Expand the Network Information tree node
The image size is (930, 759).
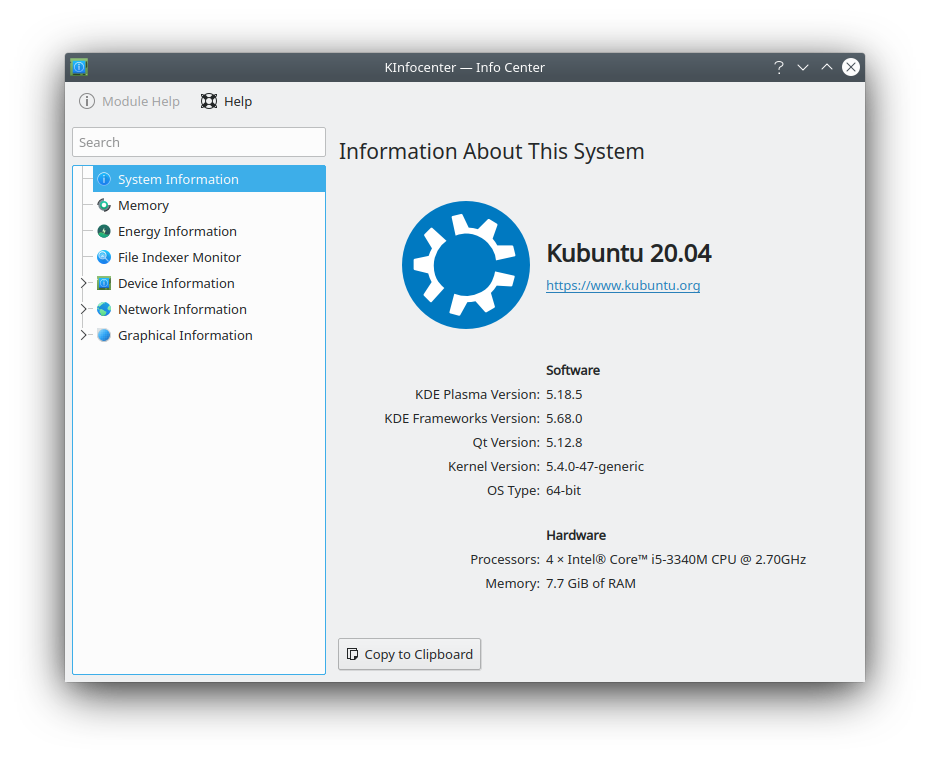point(84,309)
